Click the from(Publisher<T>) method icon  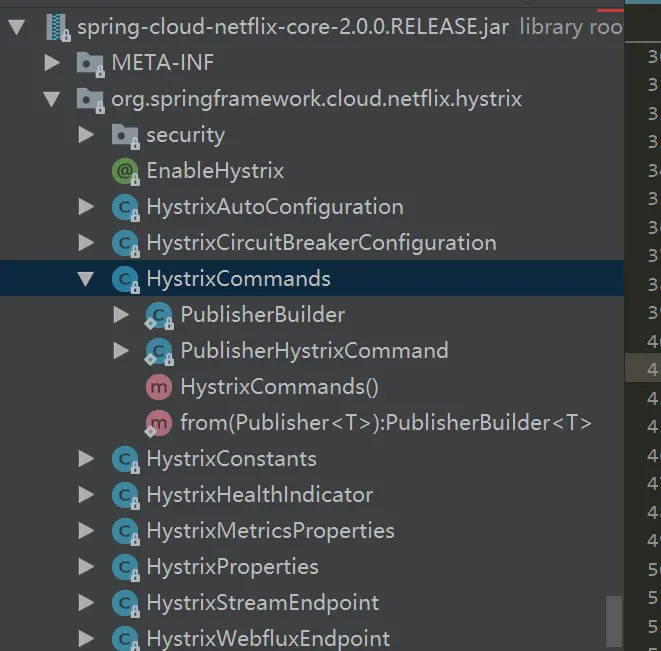click(x=158, y=423)
